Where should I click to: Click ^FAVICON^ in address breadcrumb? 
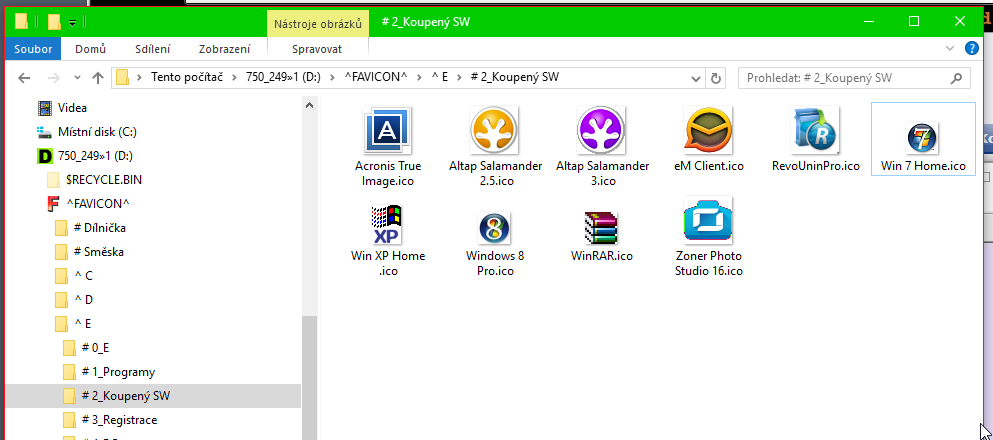375,78
